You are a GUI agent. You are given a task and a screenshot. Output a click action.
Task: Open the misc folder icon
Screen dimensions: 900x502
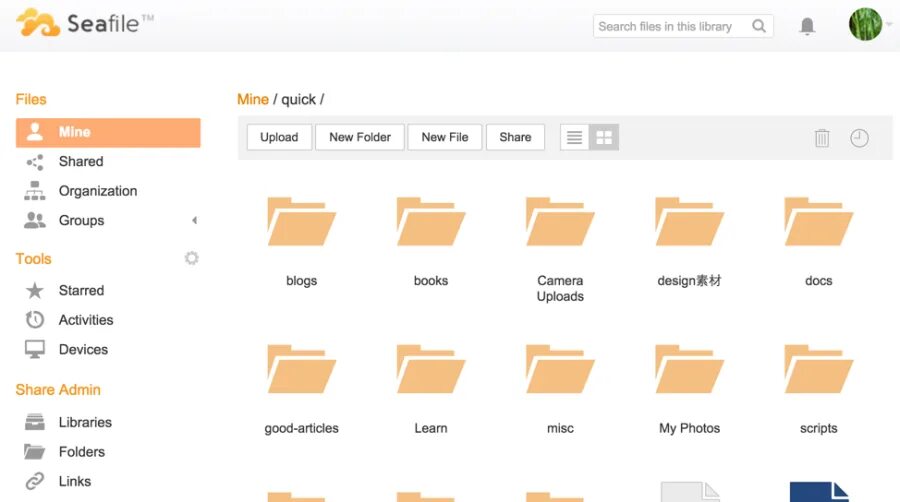click(560, 369)
